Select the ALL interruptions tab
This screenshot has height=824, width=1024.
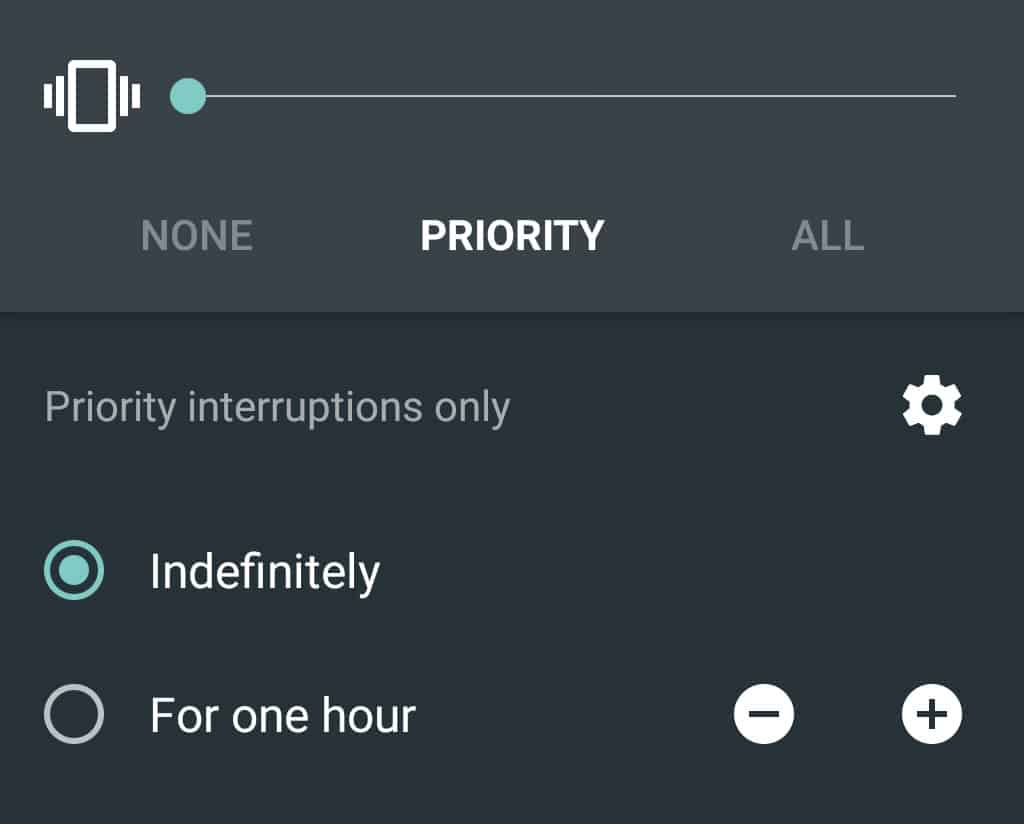point(829,235)
